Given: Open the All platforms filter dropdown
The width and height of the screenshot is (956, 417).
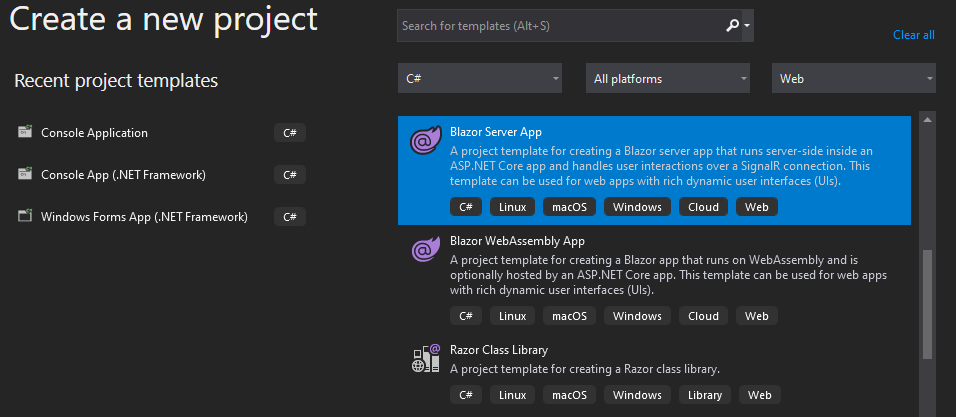Looking at the screenshot, I should 667,78.
